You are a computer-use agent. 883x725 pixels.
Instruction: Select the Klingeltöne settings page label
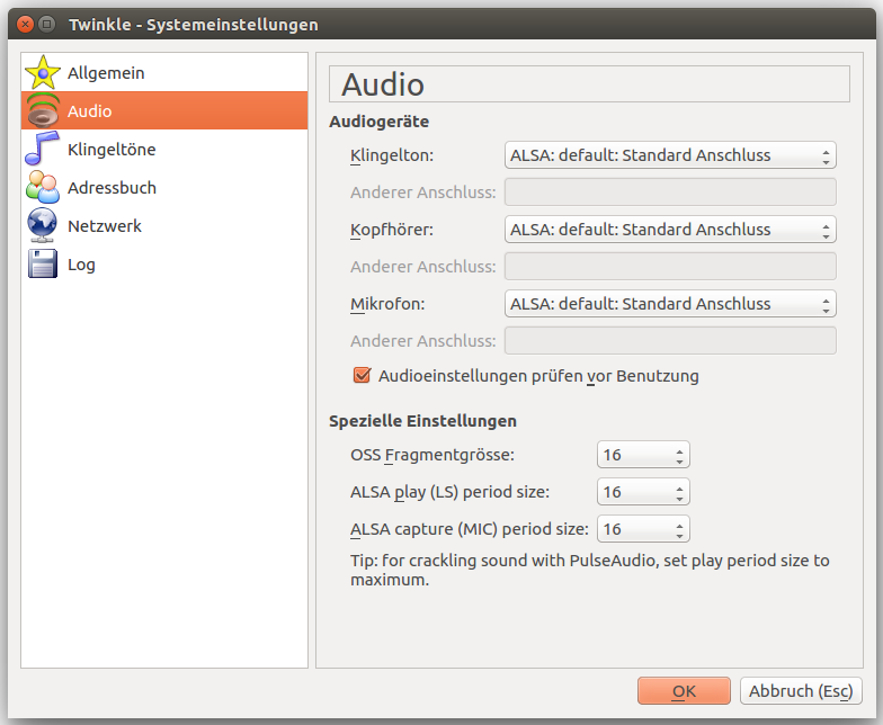(x=112, y=149)
